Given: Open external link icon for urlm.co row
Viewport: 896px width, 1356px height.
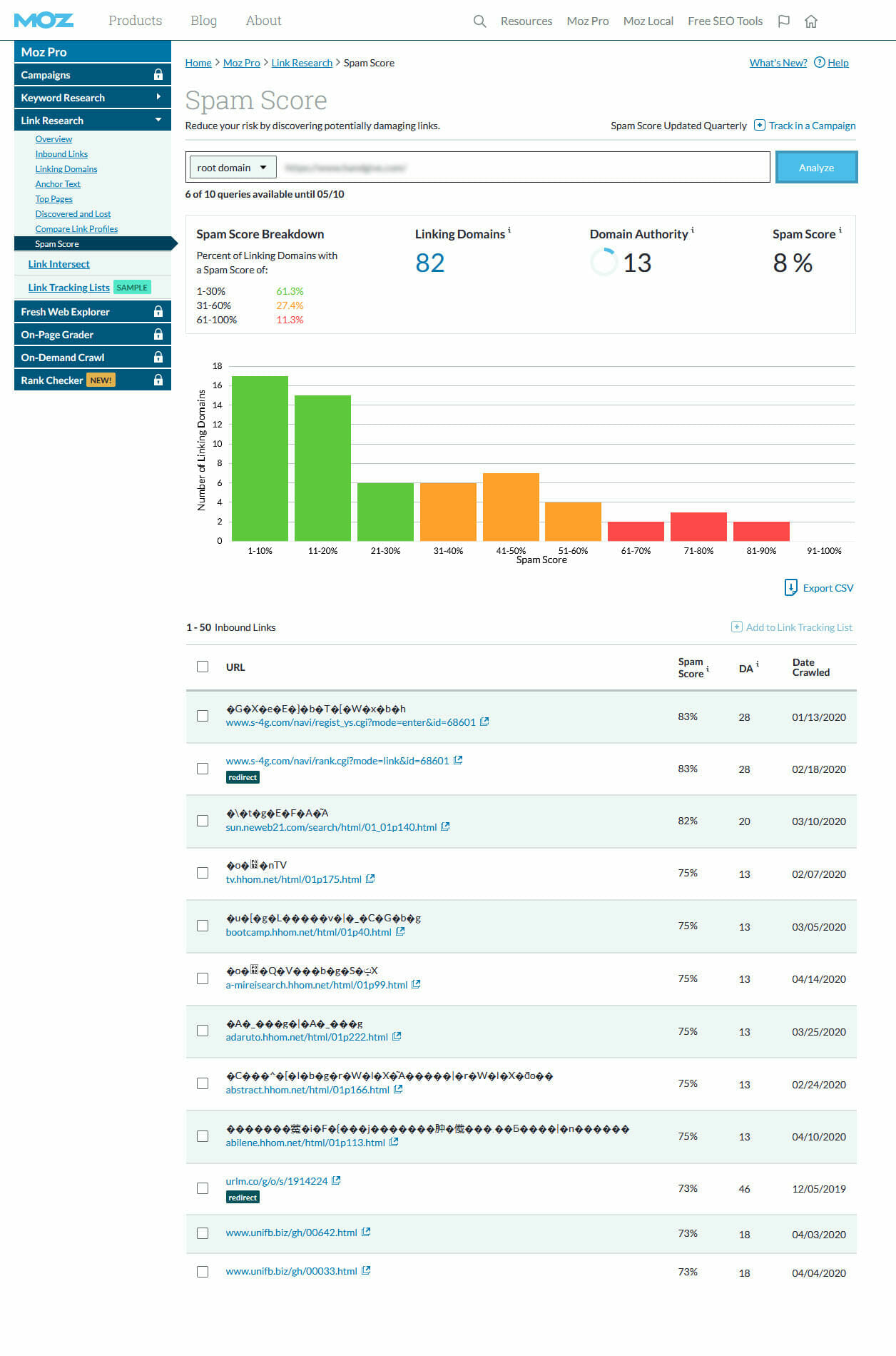Looking at the screenshot, I should 336,1180.
